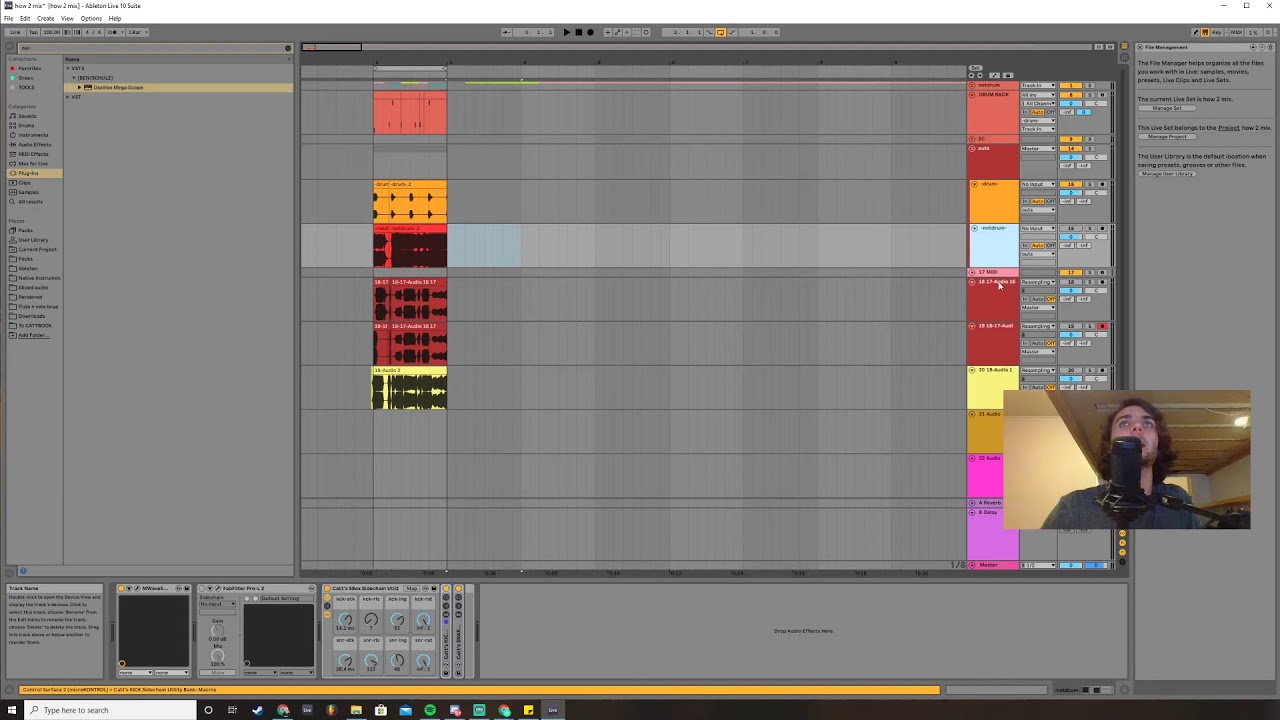
Task: Expand the VST tree folder
Action: coord(68,97)
